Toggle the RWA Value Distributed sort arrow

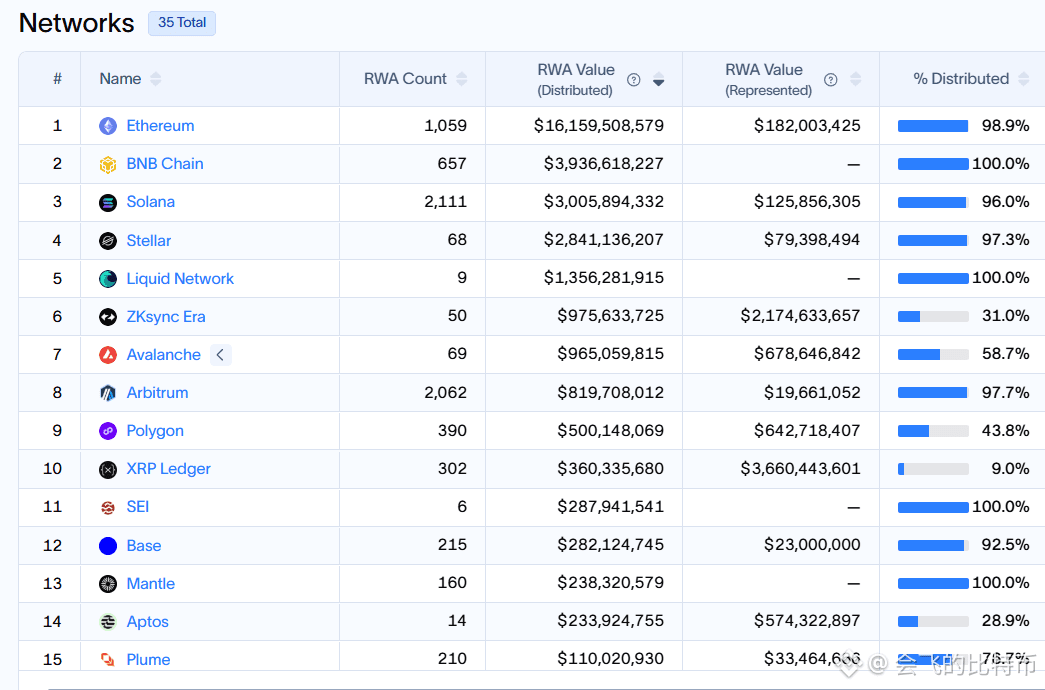coord(658,79)
